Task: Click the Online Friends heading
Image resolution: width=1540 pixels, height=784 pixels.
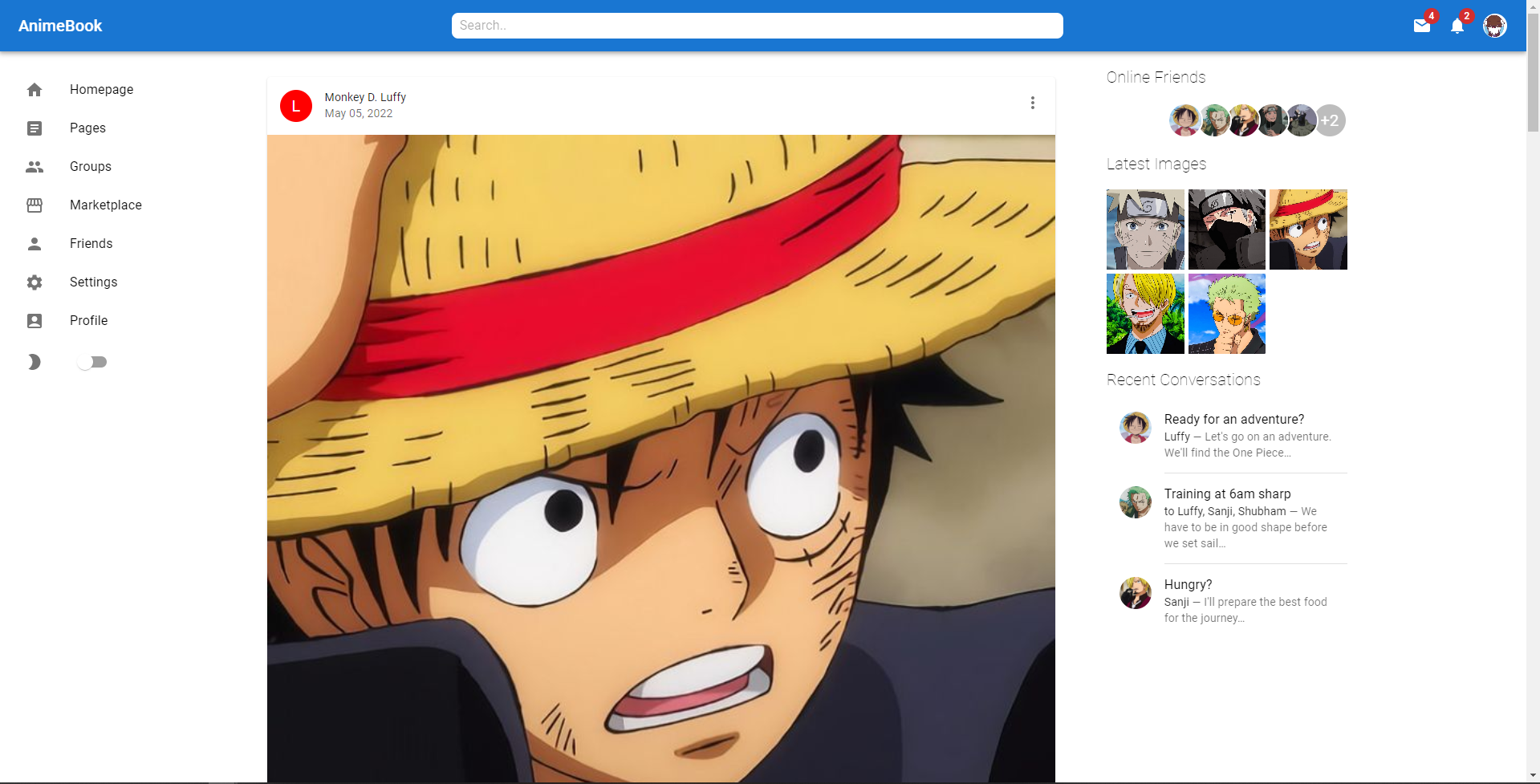Action: pyautogui.click(x=1156, y=77)
